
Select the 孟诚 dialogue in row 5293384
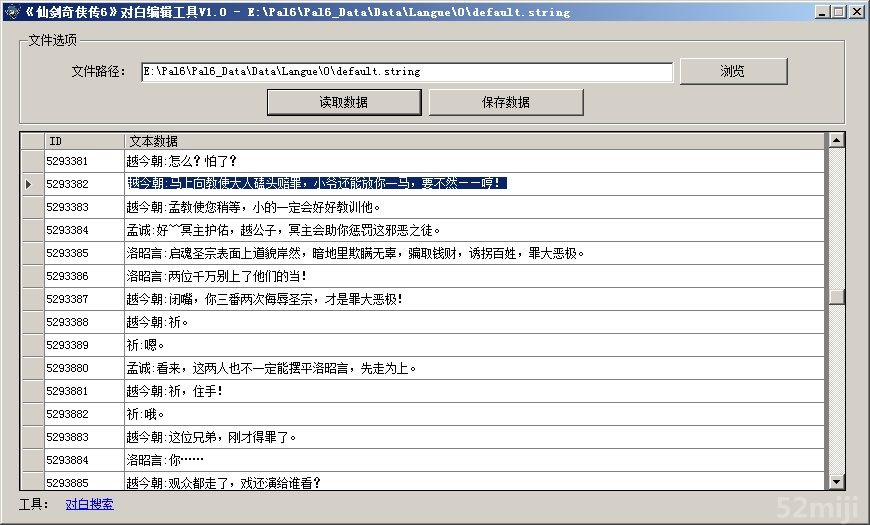(x=474, y=230)
